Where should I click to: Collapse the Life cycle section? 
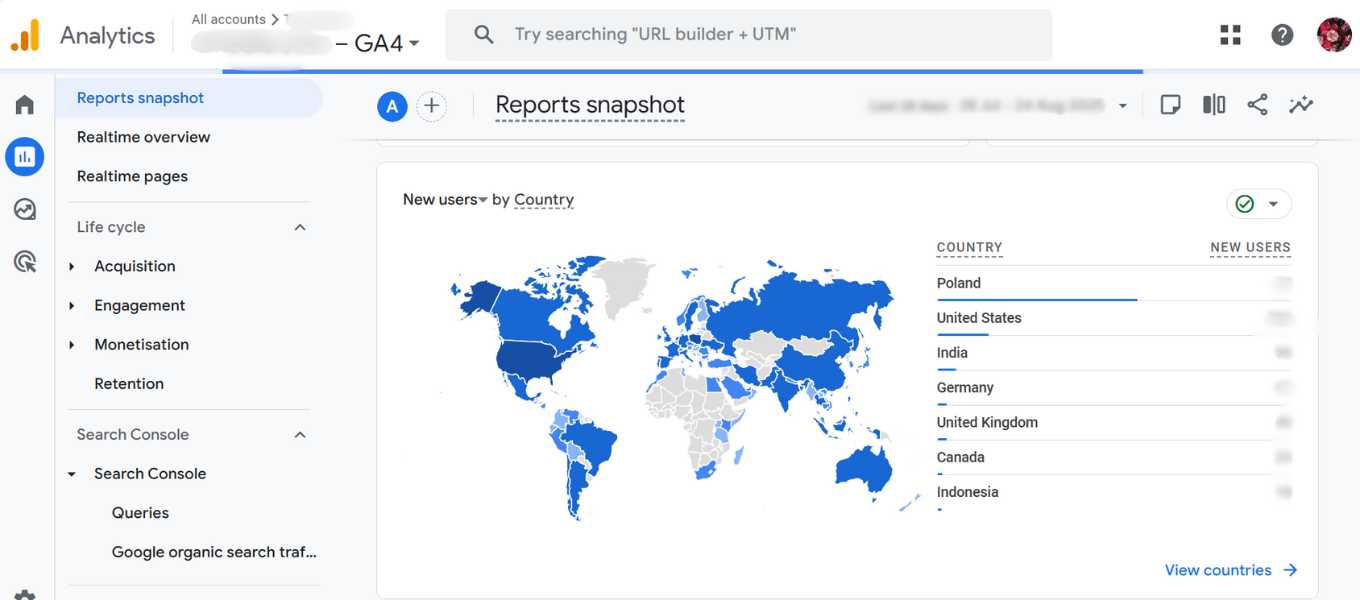(299, 227)
